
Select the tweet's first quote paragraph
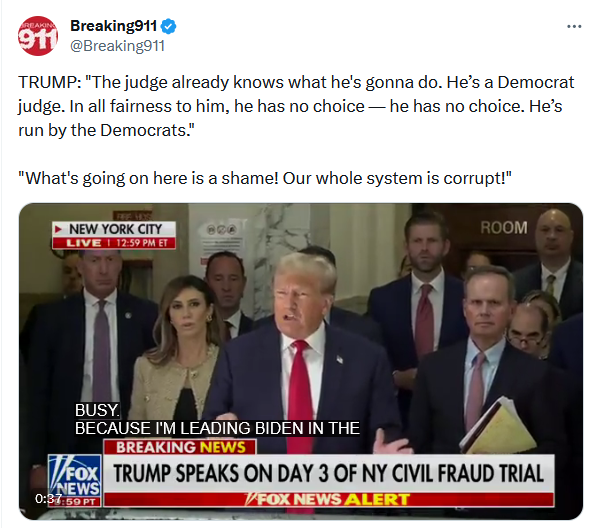[296, 106]
